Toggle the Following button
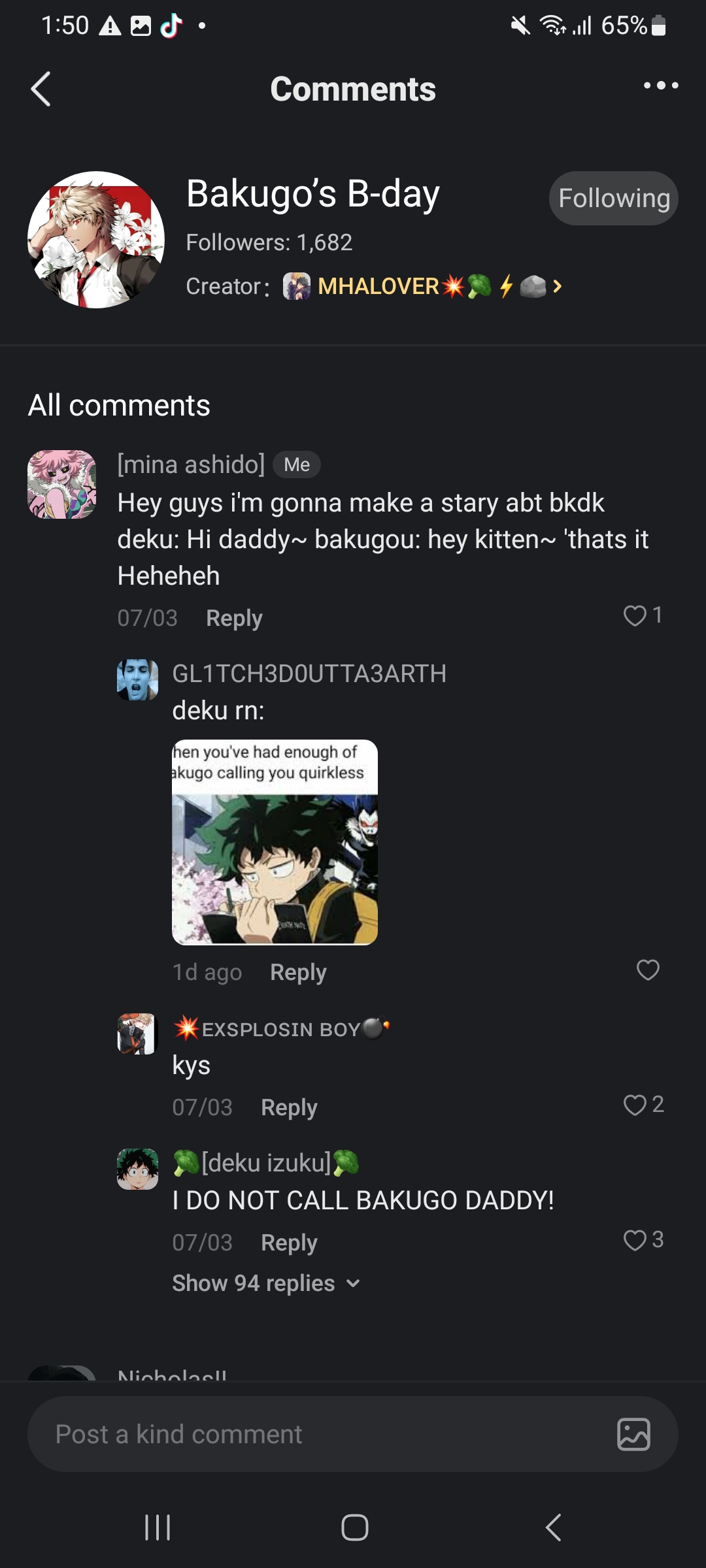Screen dimensions: 706x1568 tap(613, 199)
